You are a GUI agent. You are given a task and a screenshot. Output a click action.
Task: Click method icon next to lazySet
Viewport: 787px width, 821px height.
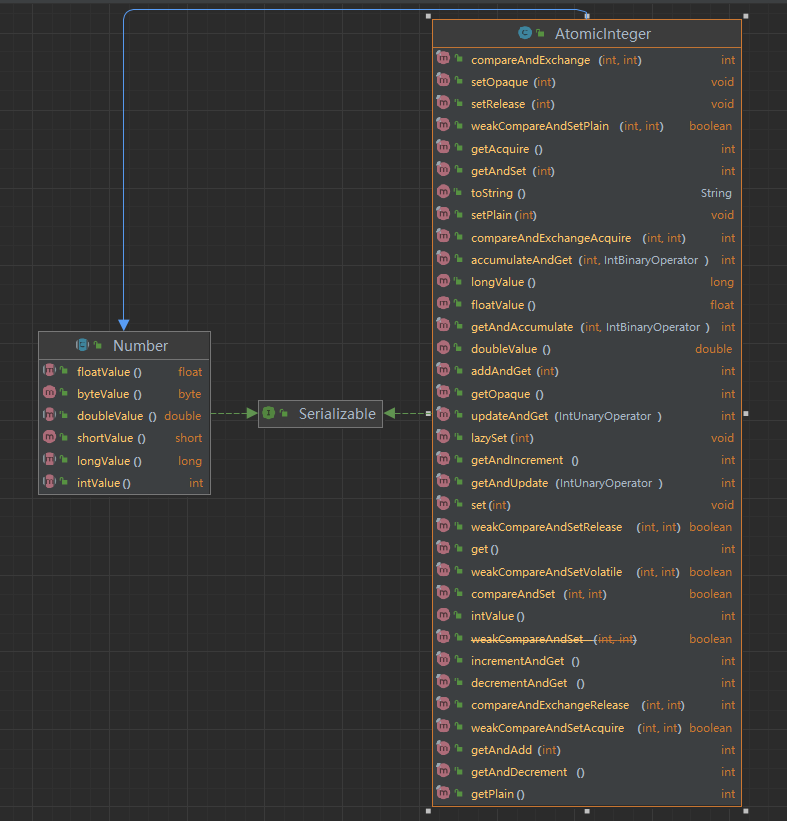pos(444,438)
